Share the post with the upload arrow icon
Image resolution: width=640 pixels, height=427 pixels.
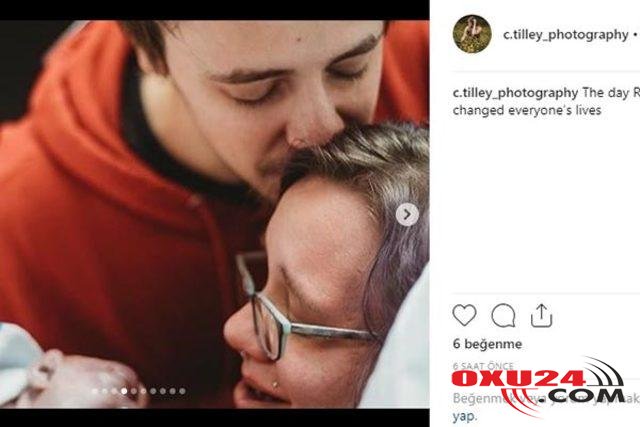click(x=541, y=316)
